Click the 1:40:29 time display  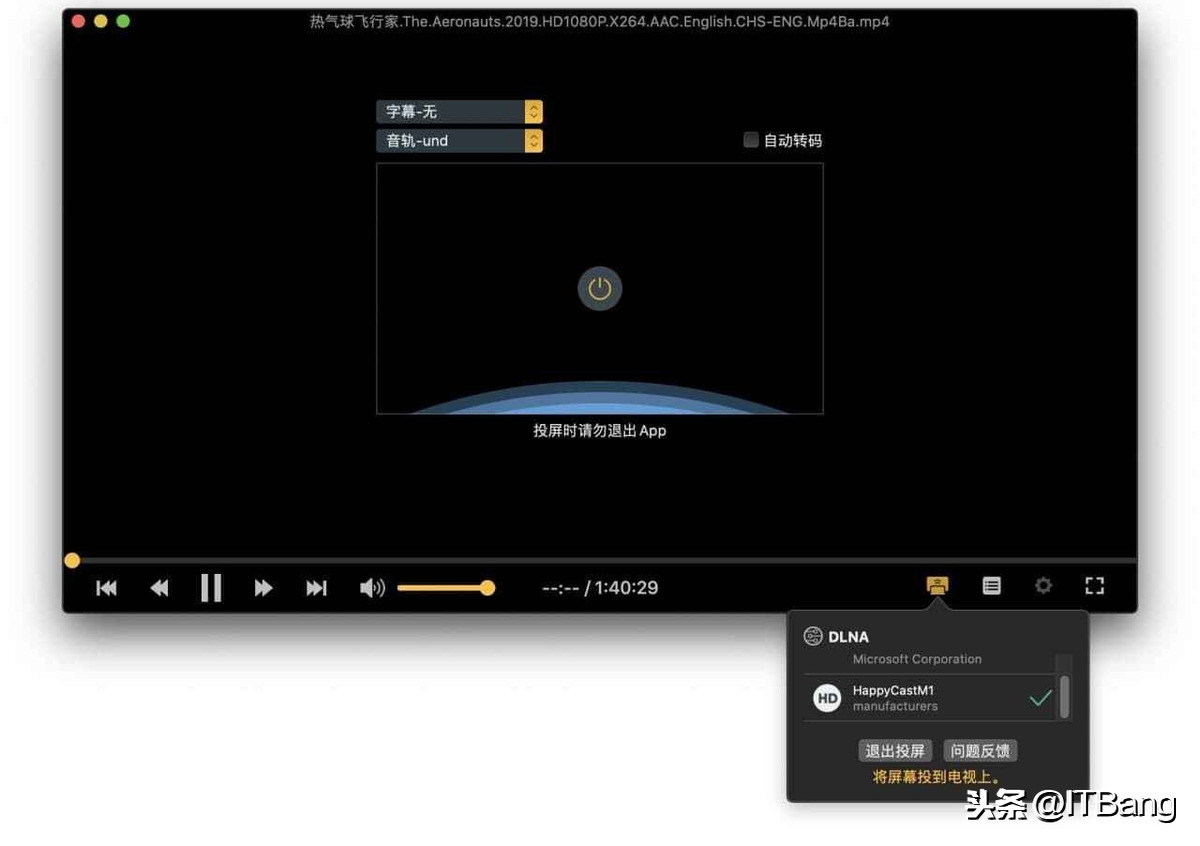coord(626,588)
